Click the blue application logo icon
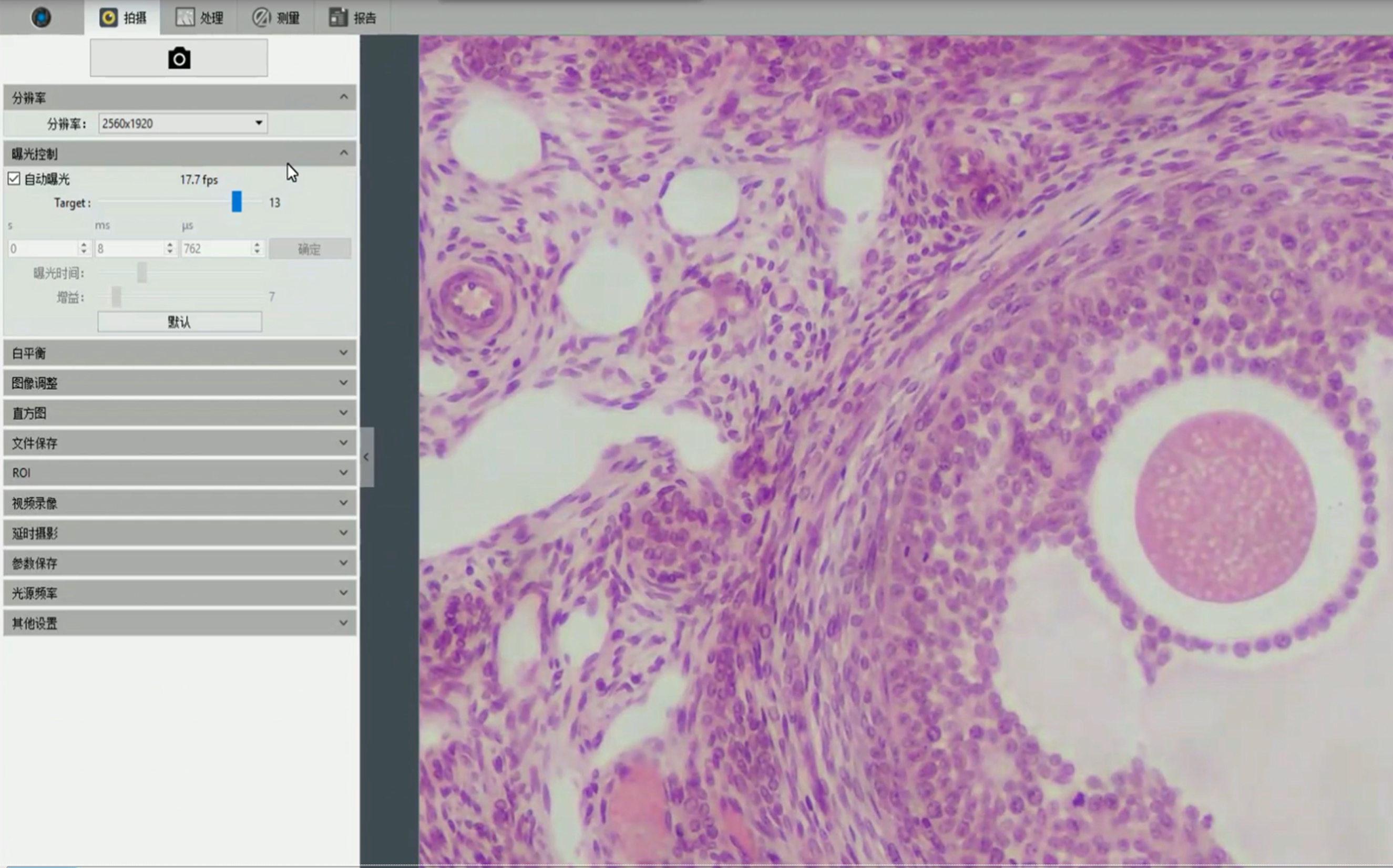1393x868 pixels. (x=41, y=17)
